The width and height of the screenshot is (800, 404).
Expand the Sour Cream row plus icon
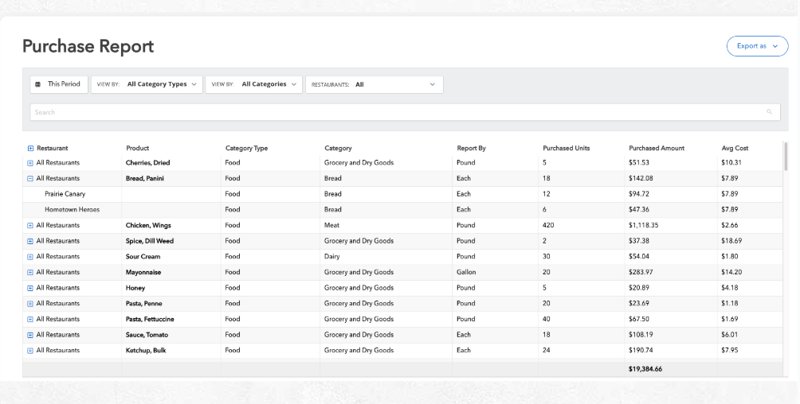point(30,257)
